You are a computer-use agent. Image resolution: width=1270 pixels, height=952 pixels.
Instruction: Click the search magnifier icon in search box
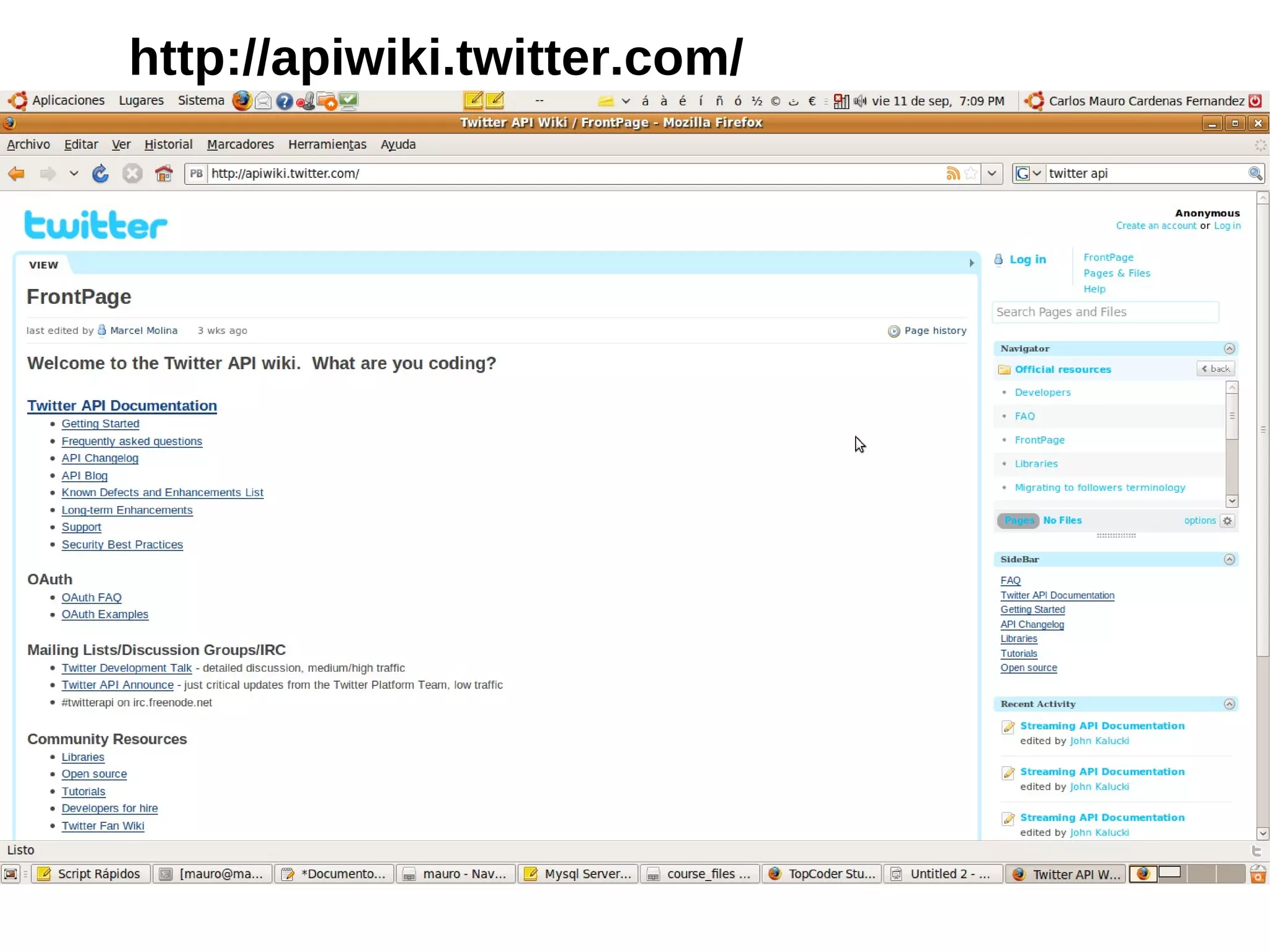[1254, 174]
